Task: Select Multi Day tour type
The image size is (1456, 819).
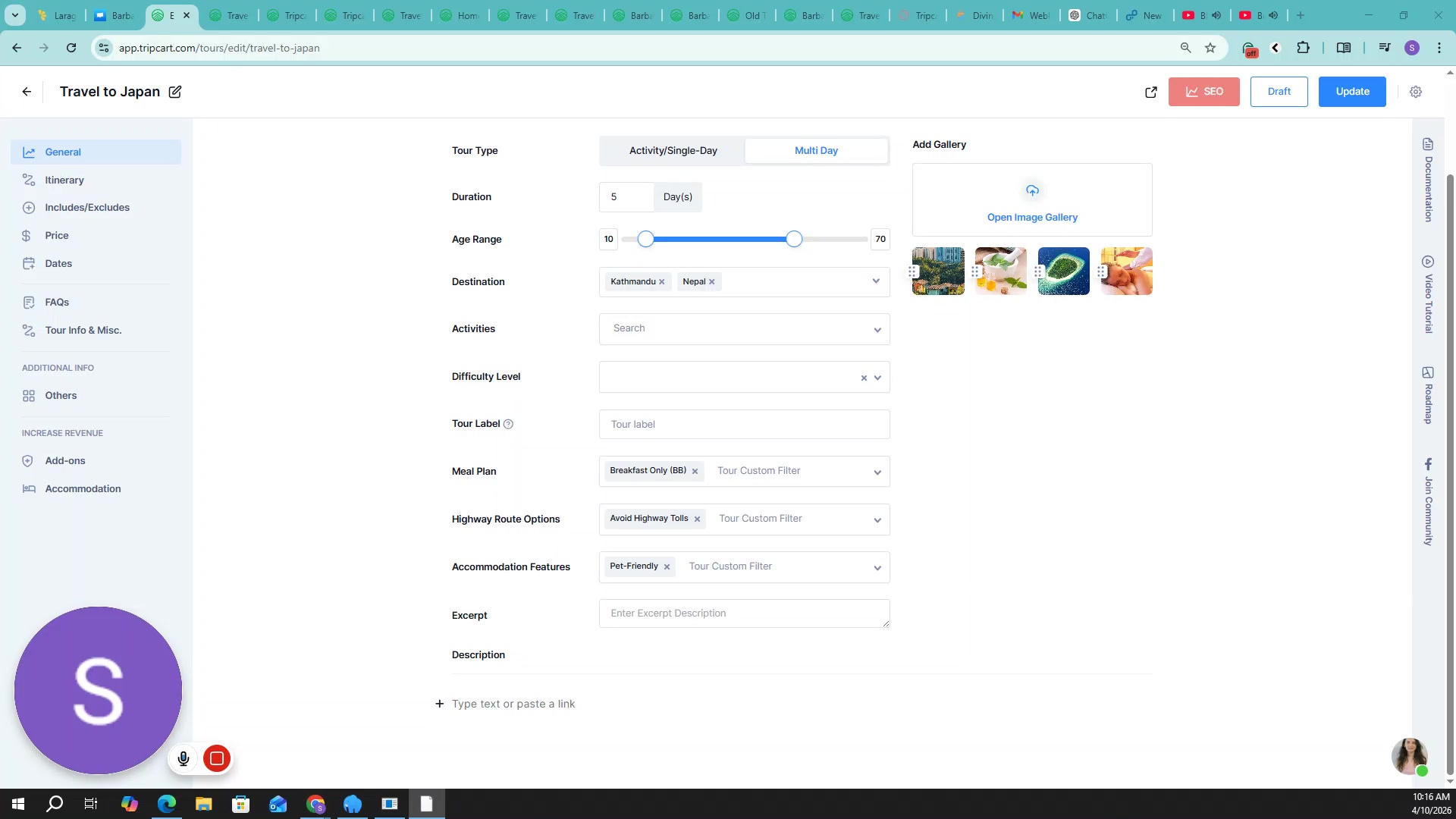Action: 815,151
